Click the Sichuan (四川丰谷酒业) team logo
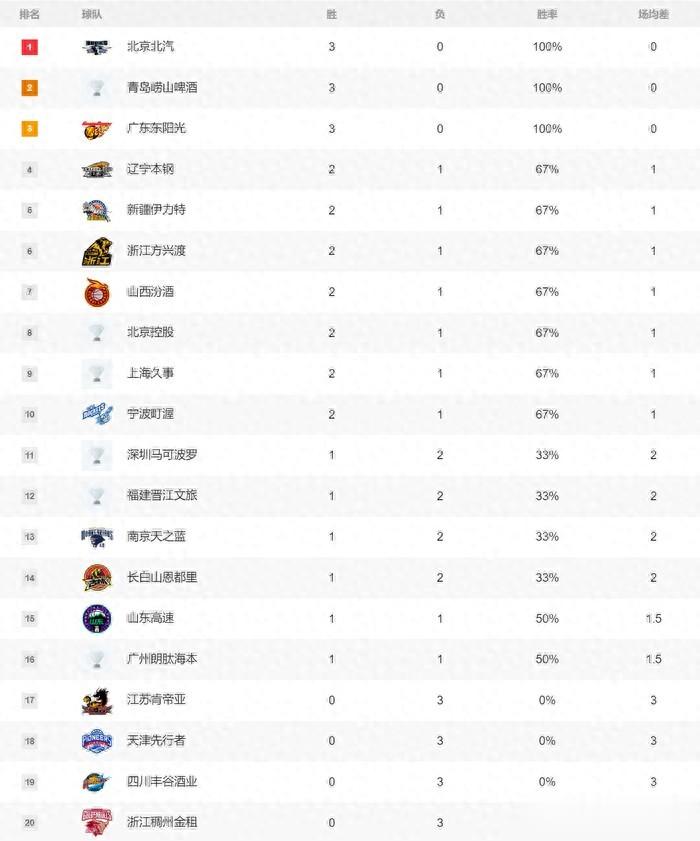700x841 pixels. (x=97, y=782)
